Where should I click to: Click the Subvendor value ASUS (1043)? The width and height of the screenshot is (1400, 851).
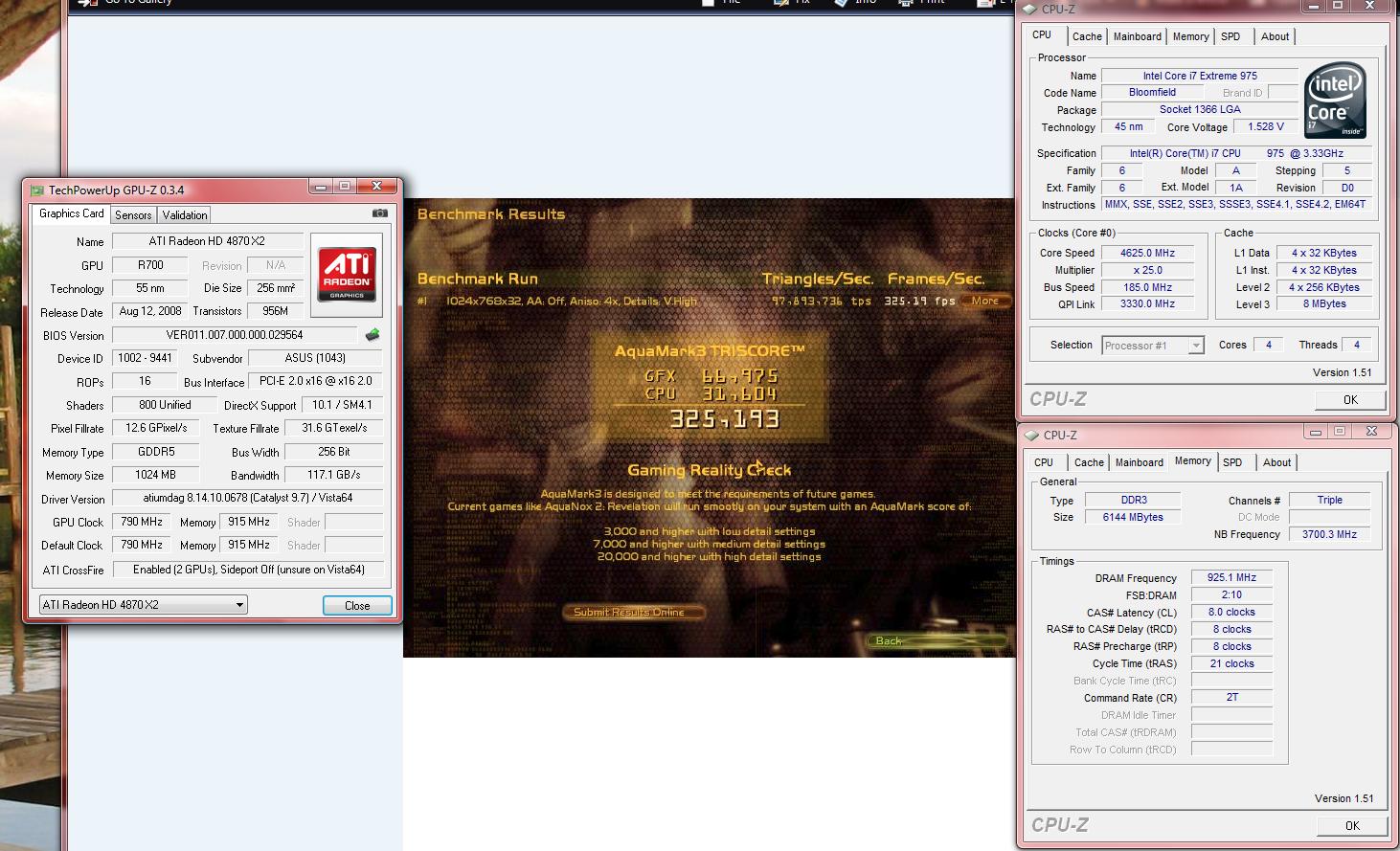[x=315, y=358]
